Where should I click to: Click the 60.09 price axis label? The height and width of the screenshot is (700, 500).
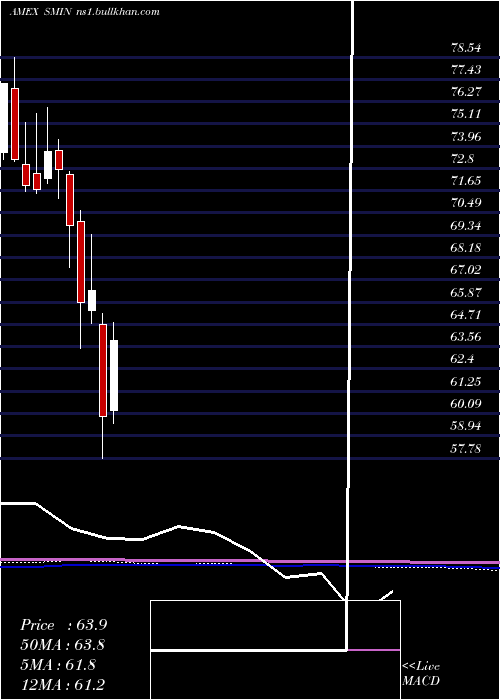[466, 404]
